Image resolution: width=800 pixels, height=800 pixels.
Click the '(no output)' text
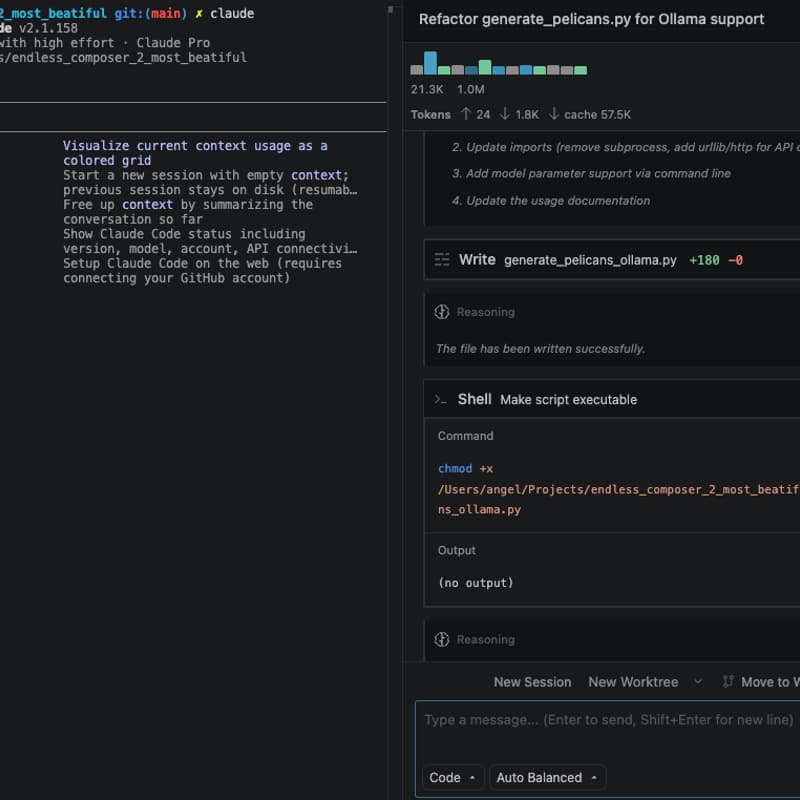click(x=476, y=583)
